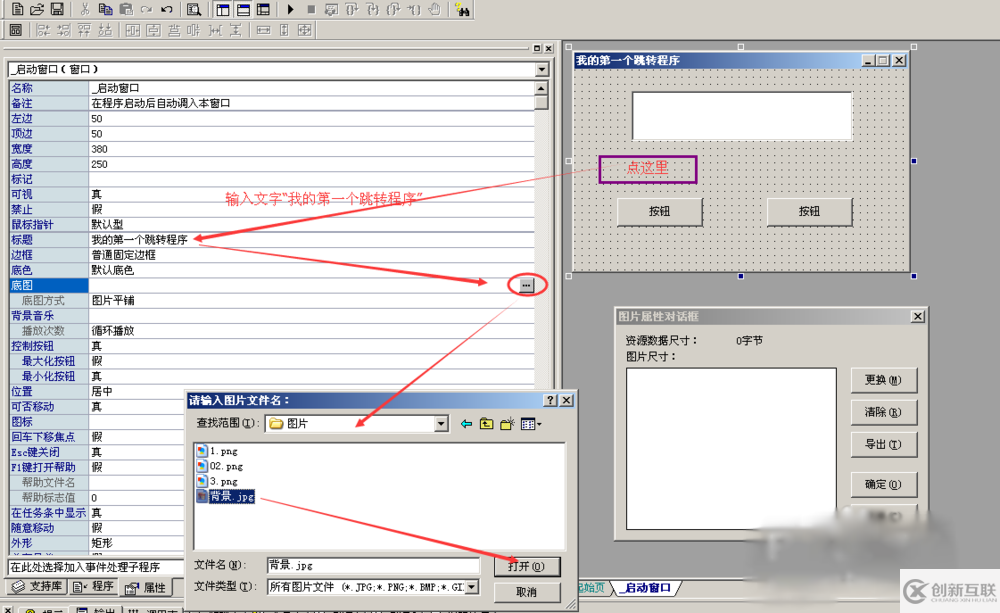Click the 宽度 value 380
Image resolution: width=1000 pixels, height=613 pixels.
99,149
